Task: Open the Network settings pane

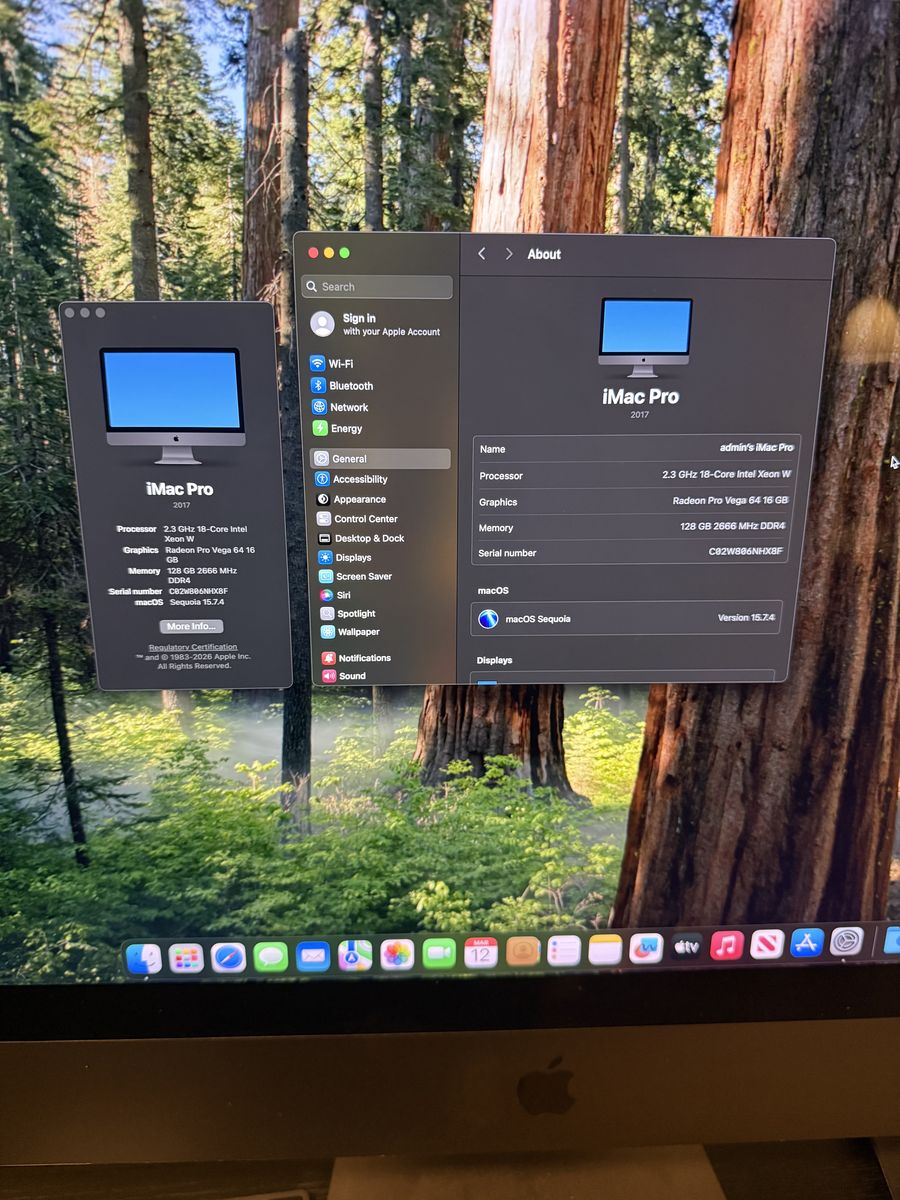Action: pos(348,408)
